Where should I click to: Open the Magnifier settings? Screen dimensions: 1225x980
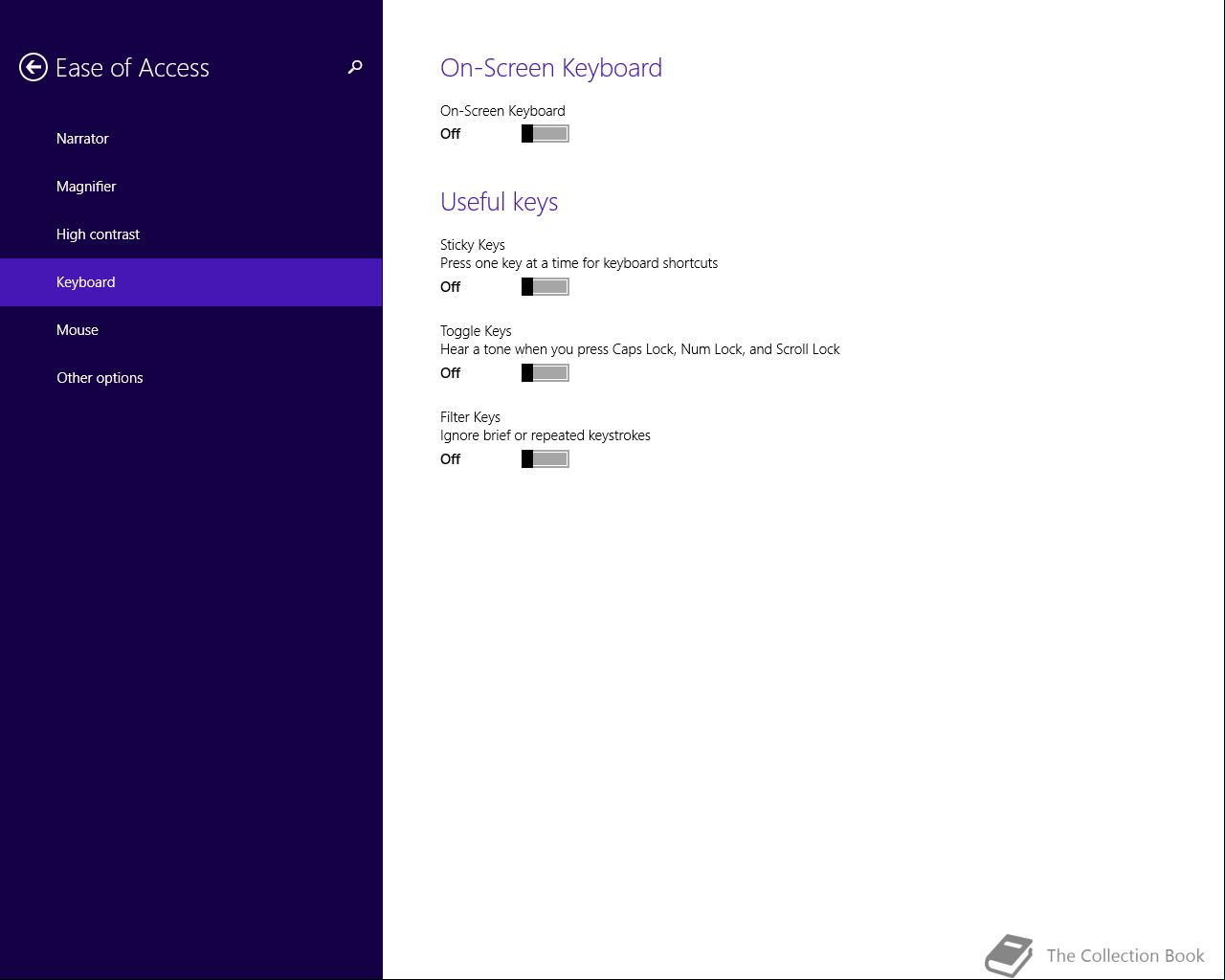(x=191, y=187)
